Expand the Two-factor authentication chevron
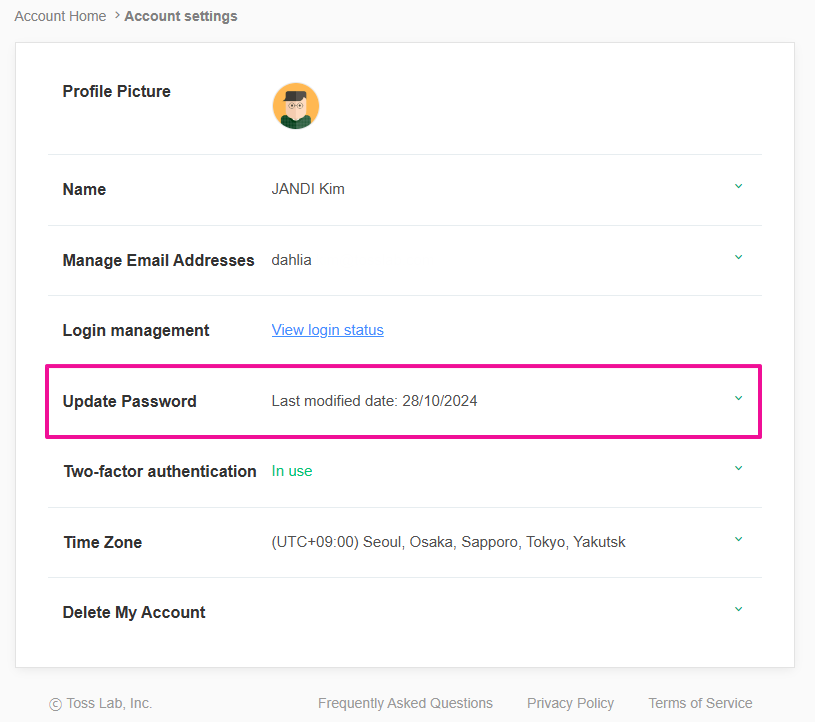This screenshot has width=815, height=722. click(738, 469)
